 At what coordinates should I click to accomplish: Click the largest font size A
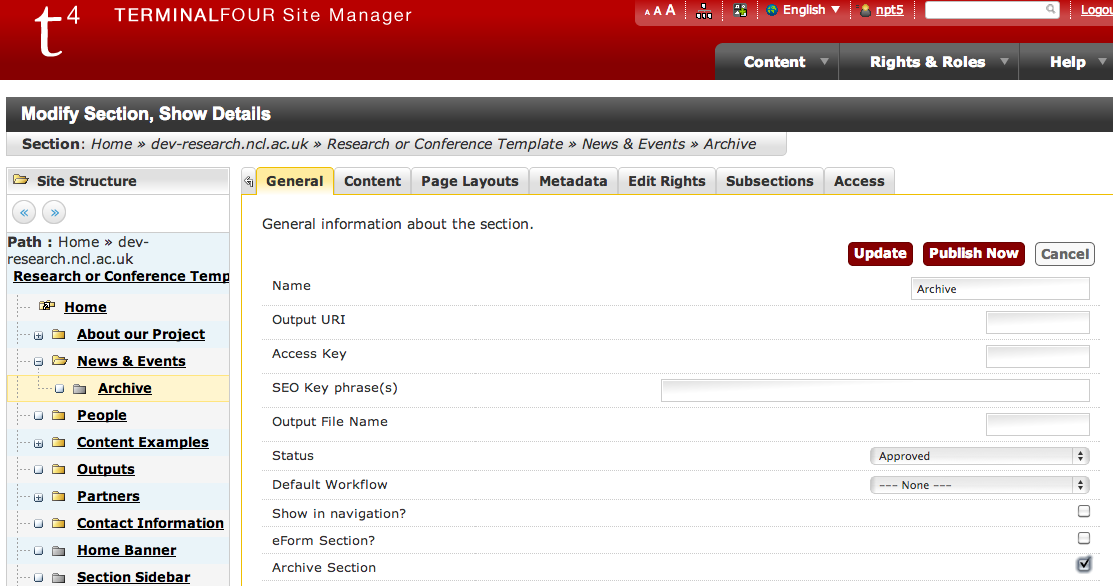(x=670, y=10)
